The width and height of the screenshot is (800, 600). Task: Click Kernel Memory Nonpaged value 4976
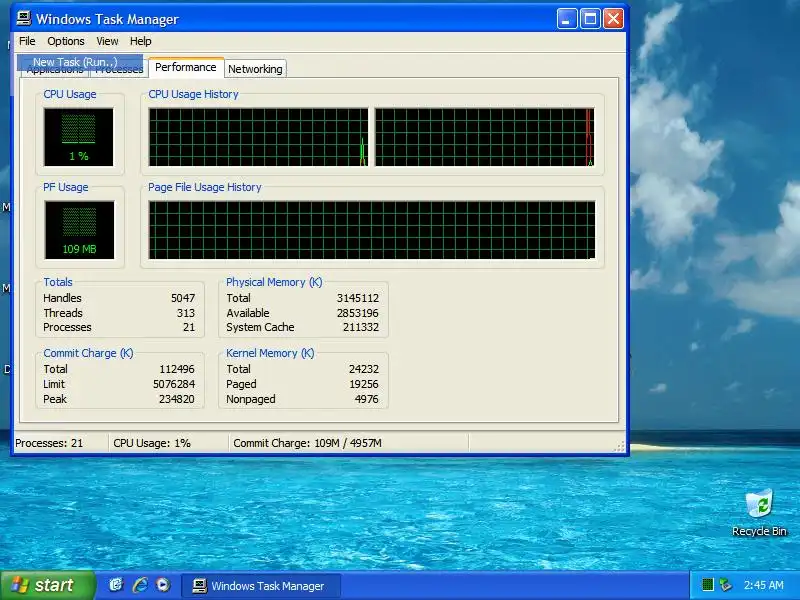[366, 399]
